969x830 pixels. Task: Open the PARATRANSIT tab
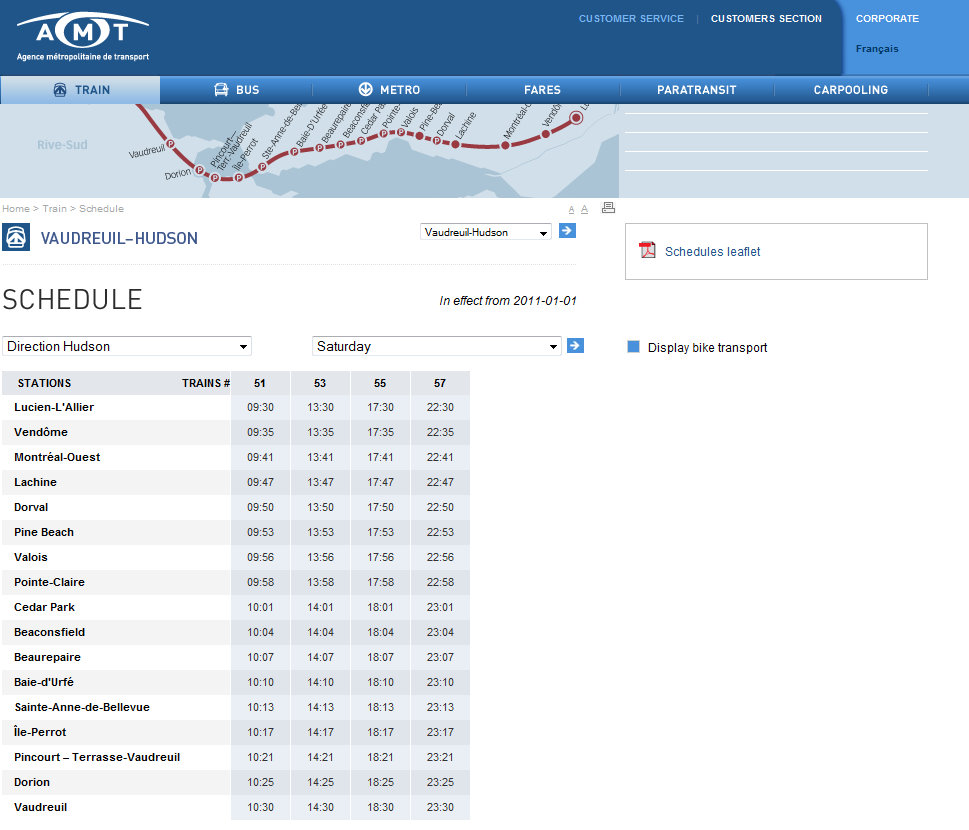click(696, 90)
